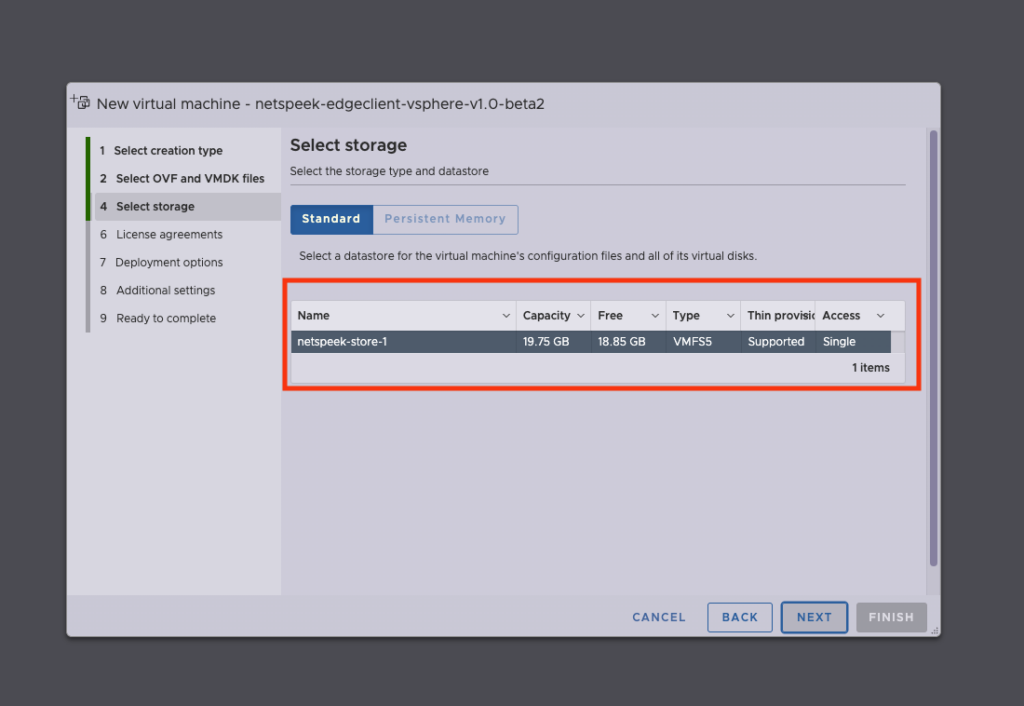
Task: Open the Access column dropdown chevron
Action: (880, 316)
